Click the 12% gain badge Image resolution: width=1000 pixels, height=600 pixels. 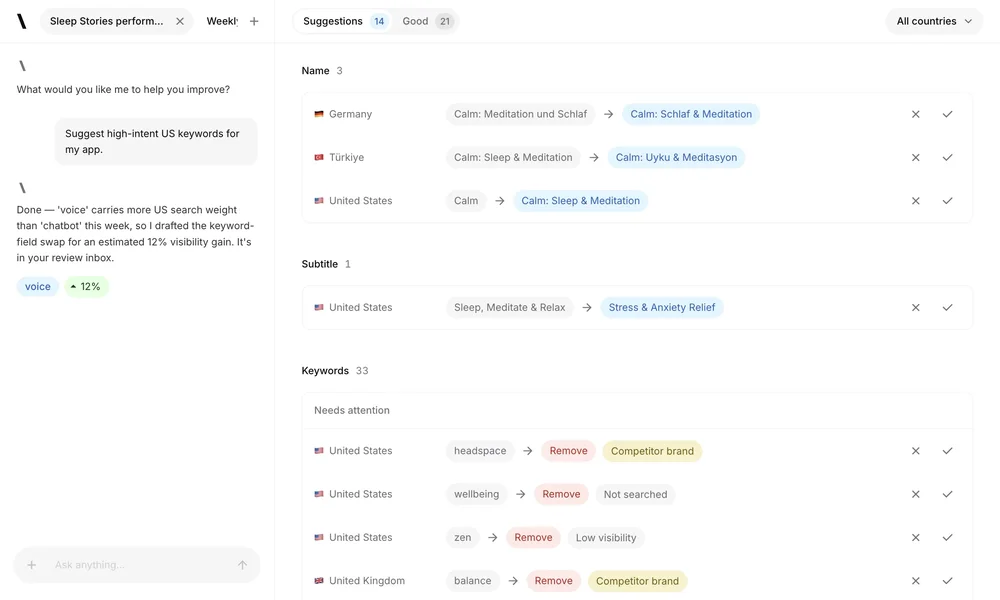tap(86, 287)
